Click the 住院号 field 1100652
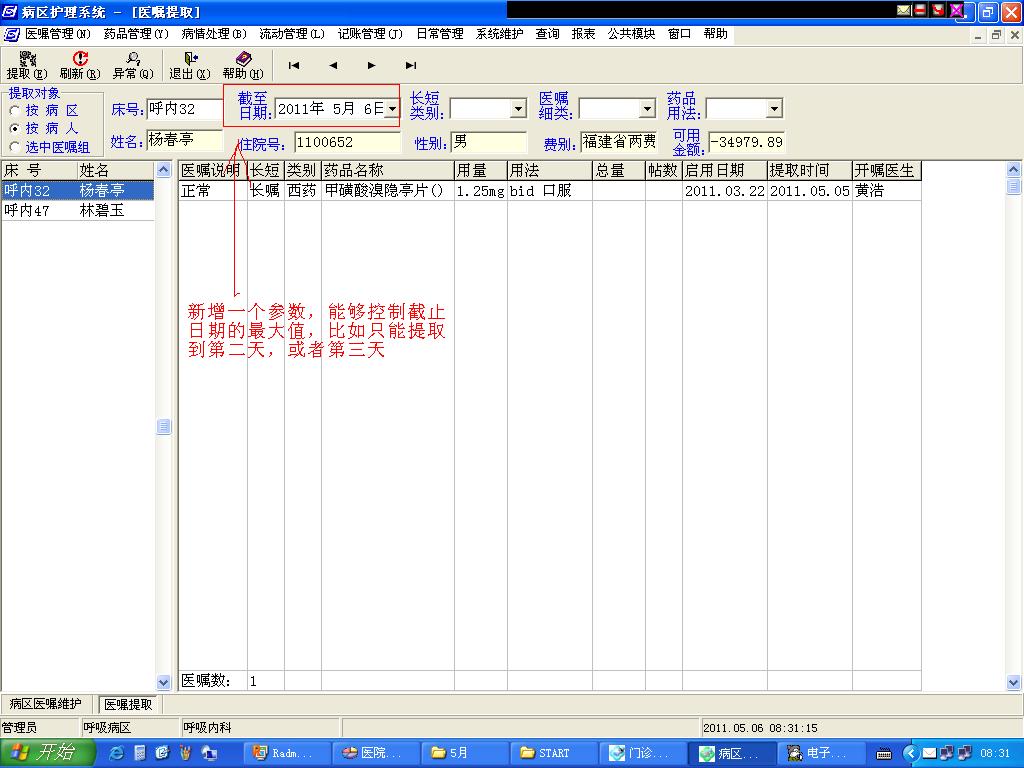 [347, 142]
